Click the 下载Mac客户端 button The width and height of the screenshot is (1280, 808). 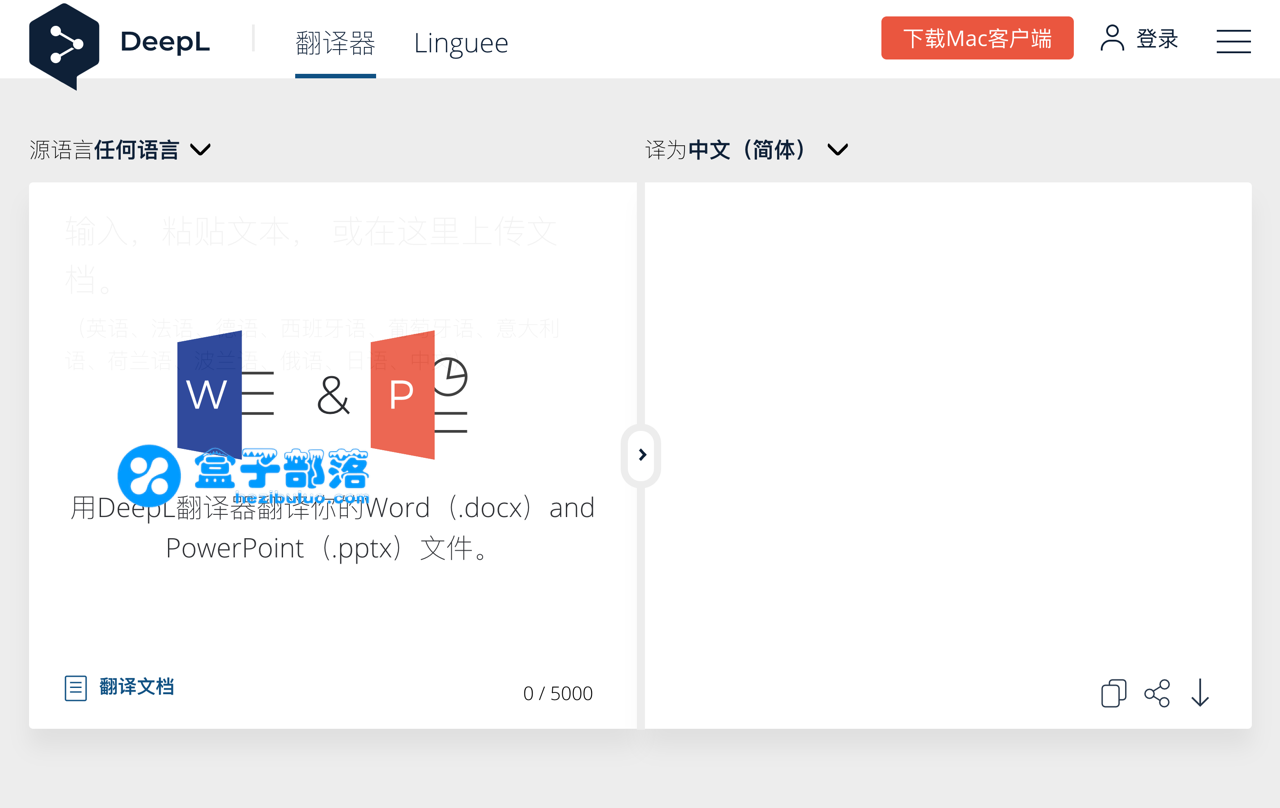coord(977,38)
